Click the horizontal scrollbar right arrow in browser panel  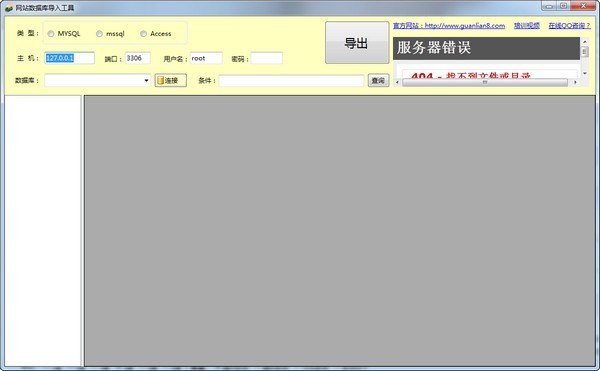click(x=575, y=82)
